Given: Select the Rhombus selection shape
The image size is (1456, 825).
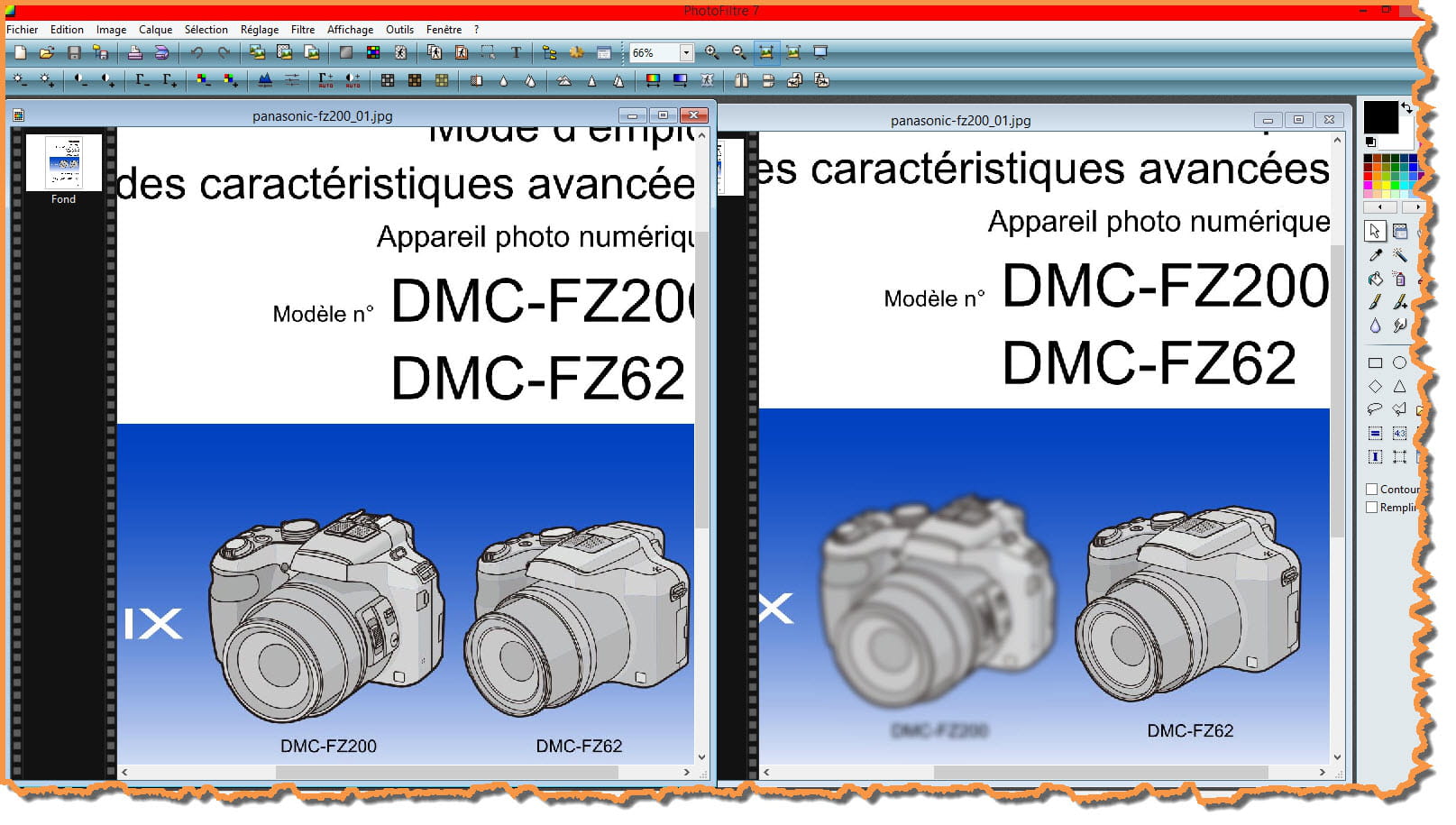Looking at the screenshot, I should click(x=1375, y=387).
